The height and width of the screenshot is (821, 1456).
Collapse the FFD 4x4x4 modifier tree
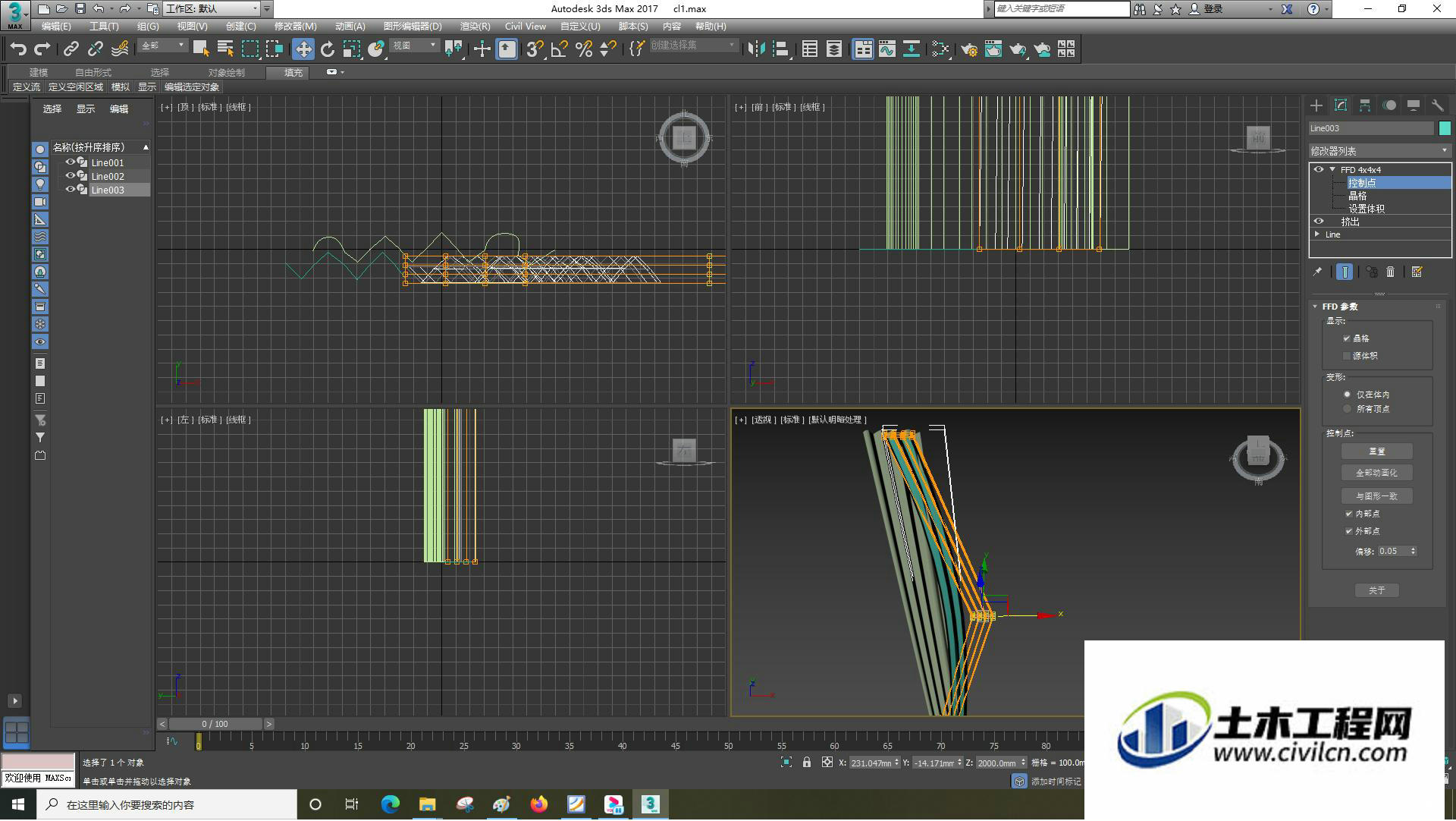[1332, 170]
